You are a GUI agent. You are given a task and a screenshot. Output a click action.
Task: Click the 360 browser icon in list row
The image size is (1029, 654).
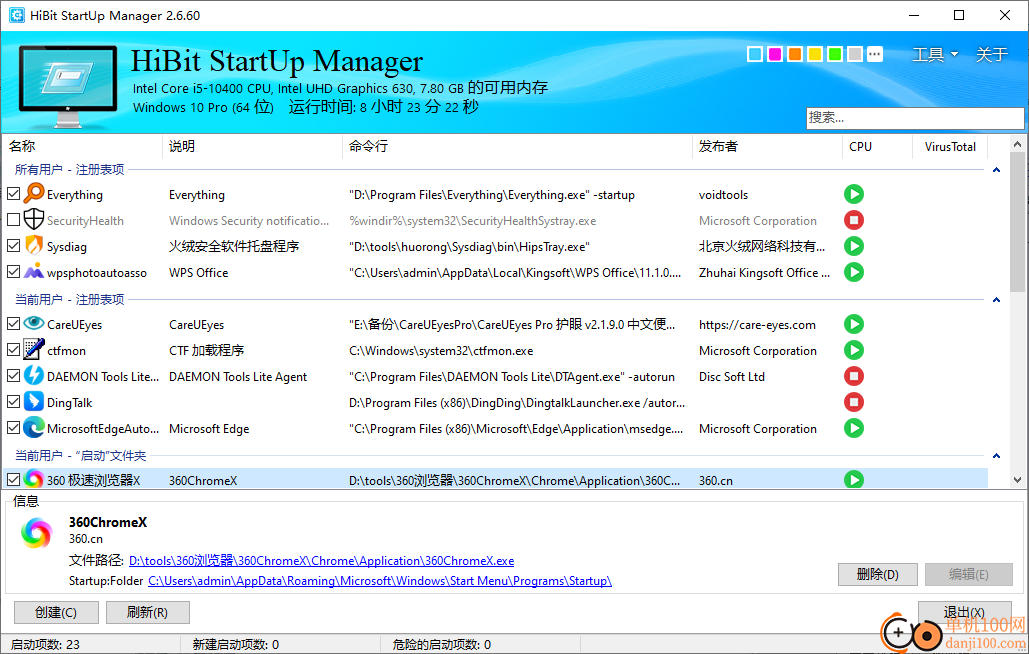coord(33,480)
